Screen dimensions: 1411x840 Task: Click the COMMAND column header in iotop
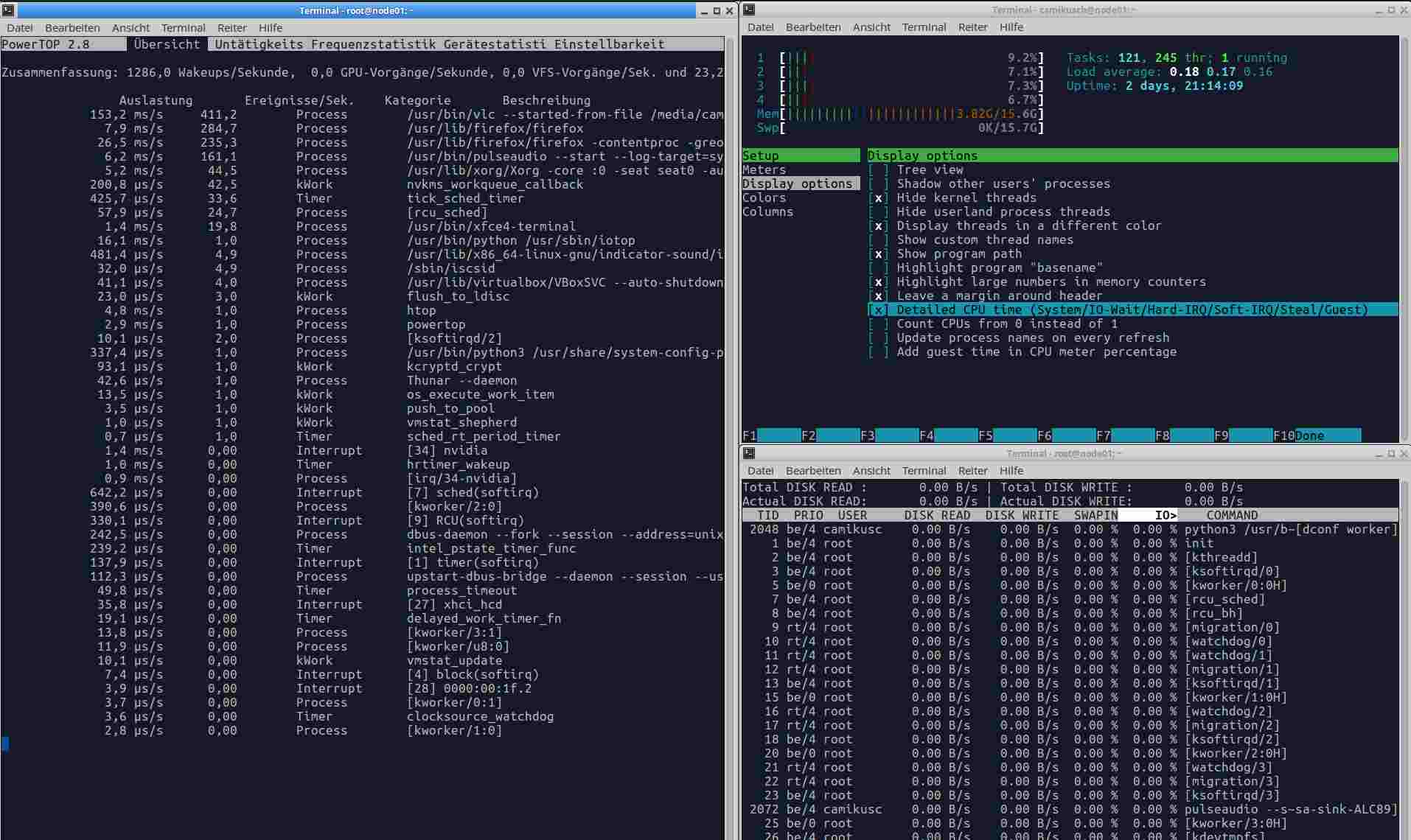point(1232,515)
